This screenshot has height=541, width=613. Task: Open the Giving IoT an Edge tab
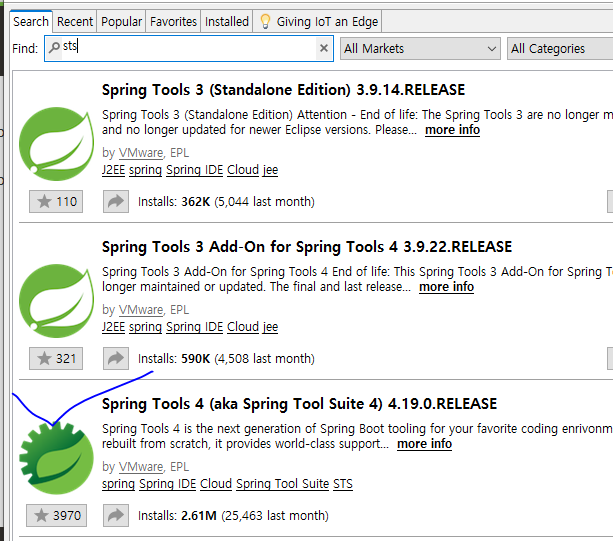[x=317, y=21]
